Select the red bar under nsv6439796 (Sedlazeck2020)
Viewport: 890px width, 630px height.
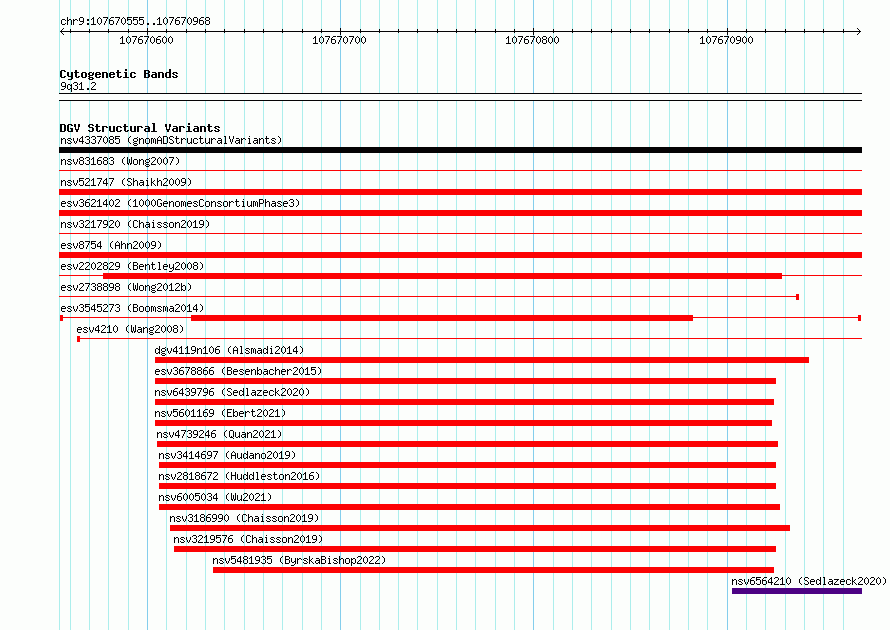[x=464, y=402]
